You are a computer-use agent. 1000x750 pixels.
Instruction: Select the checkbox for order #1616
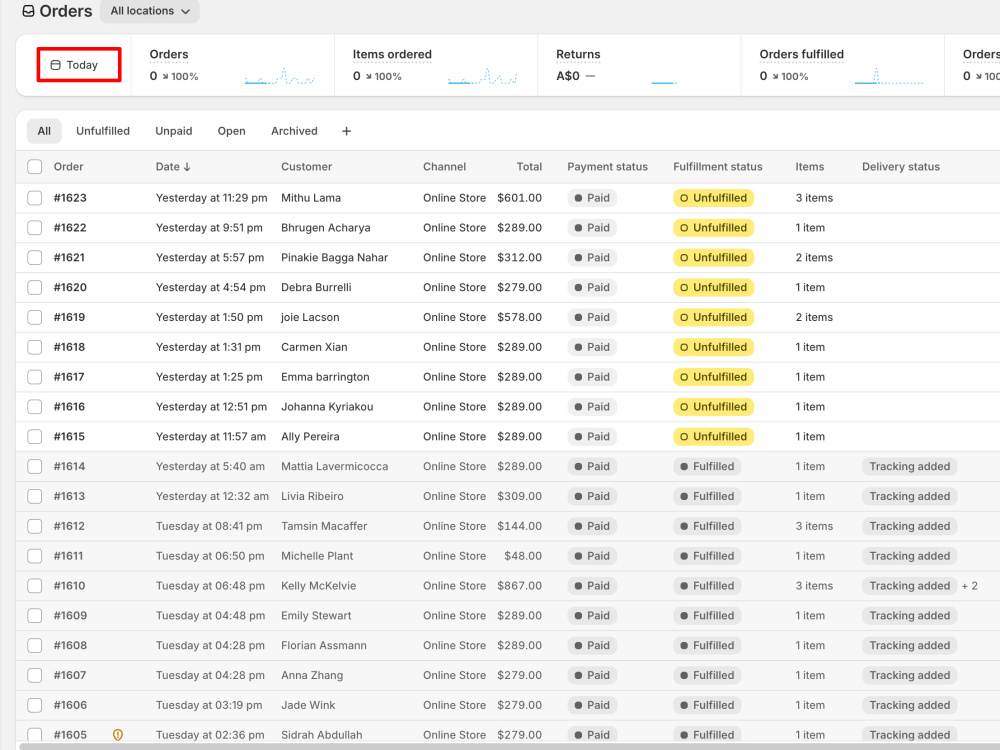pos(35,407)
